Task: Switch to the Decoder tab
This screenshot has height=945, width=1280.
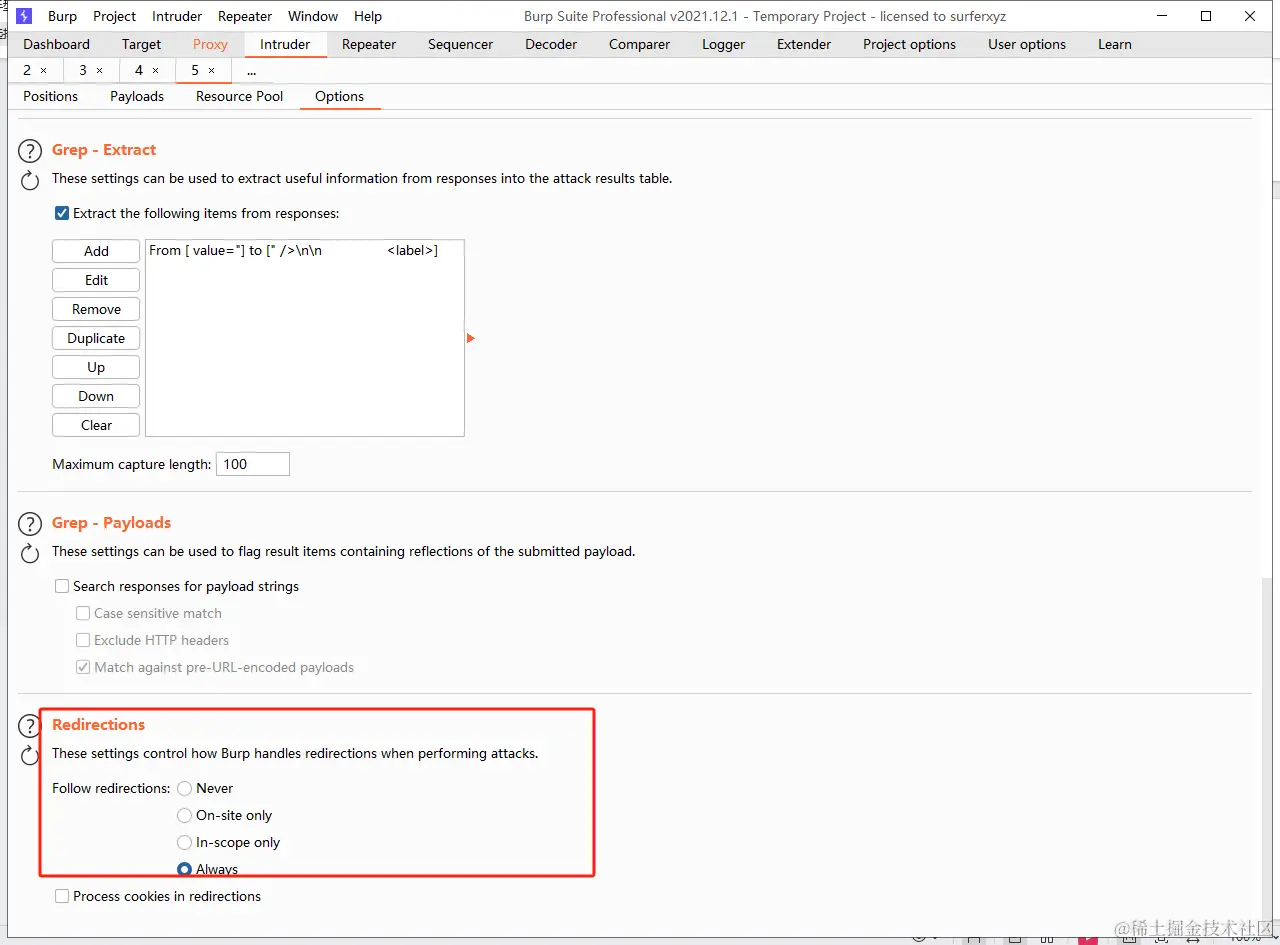Action: [x=551, y=44]
